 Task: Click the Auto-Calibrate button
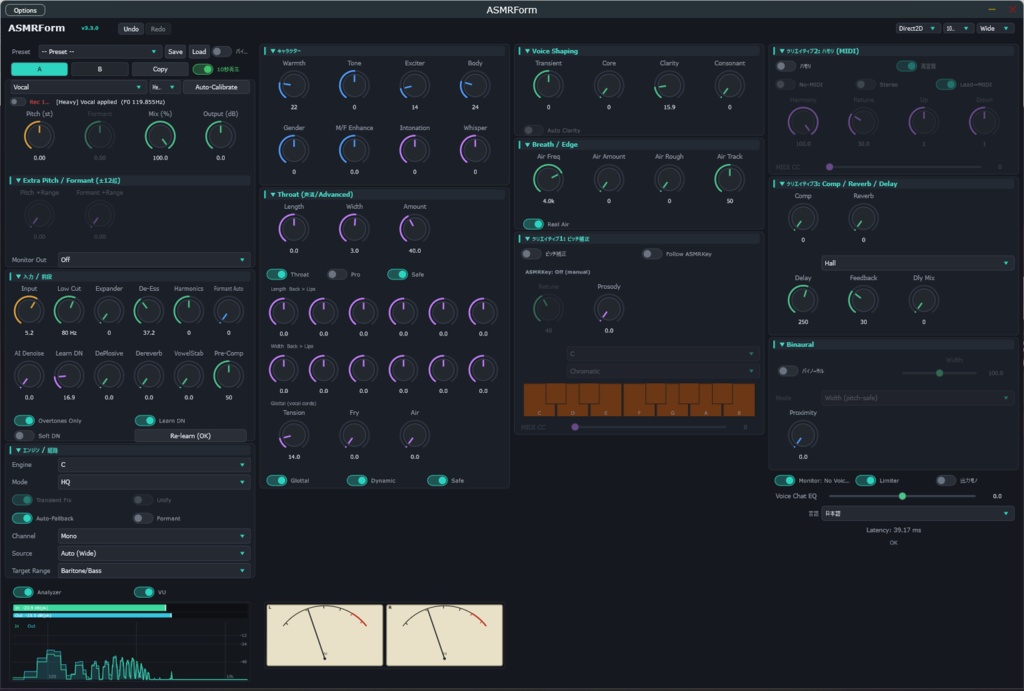[216, 87]
